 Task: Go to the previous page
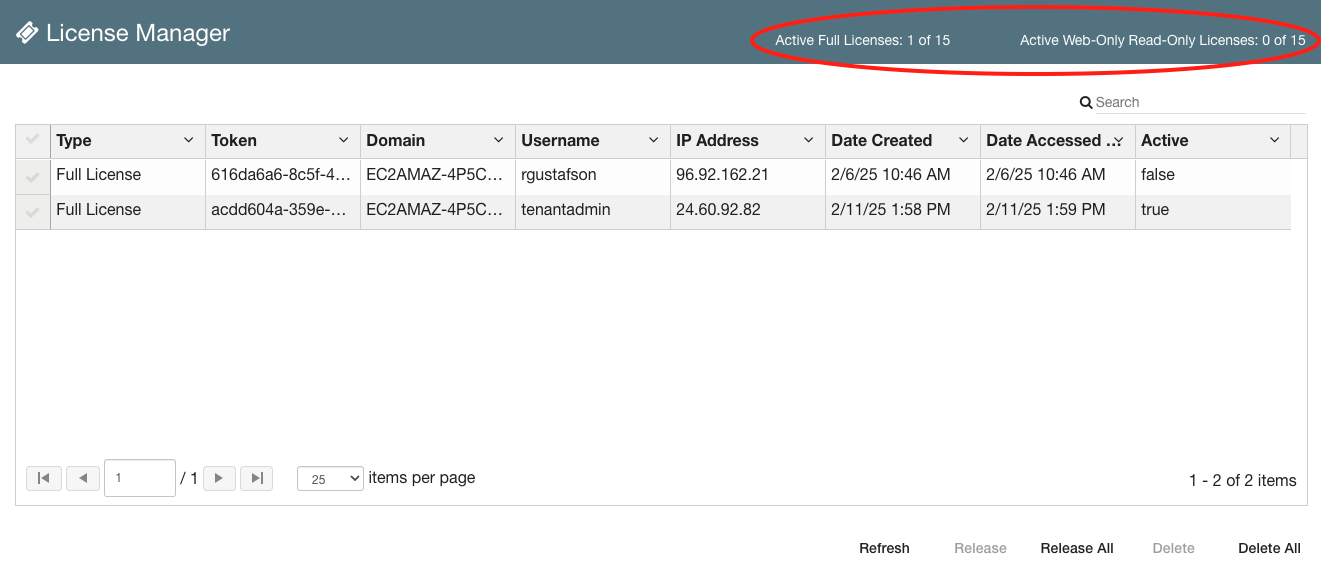click(x=83, y=478)
